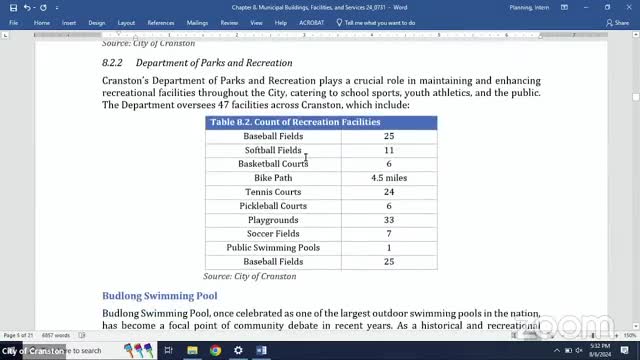The width and height of the screenshot is (640, 360).
Task: Open Settings gear on the taskbar
Action: (x=238, y=350)
